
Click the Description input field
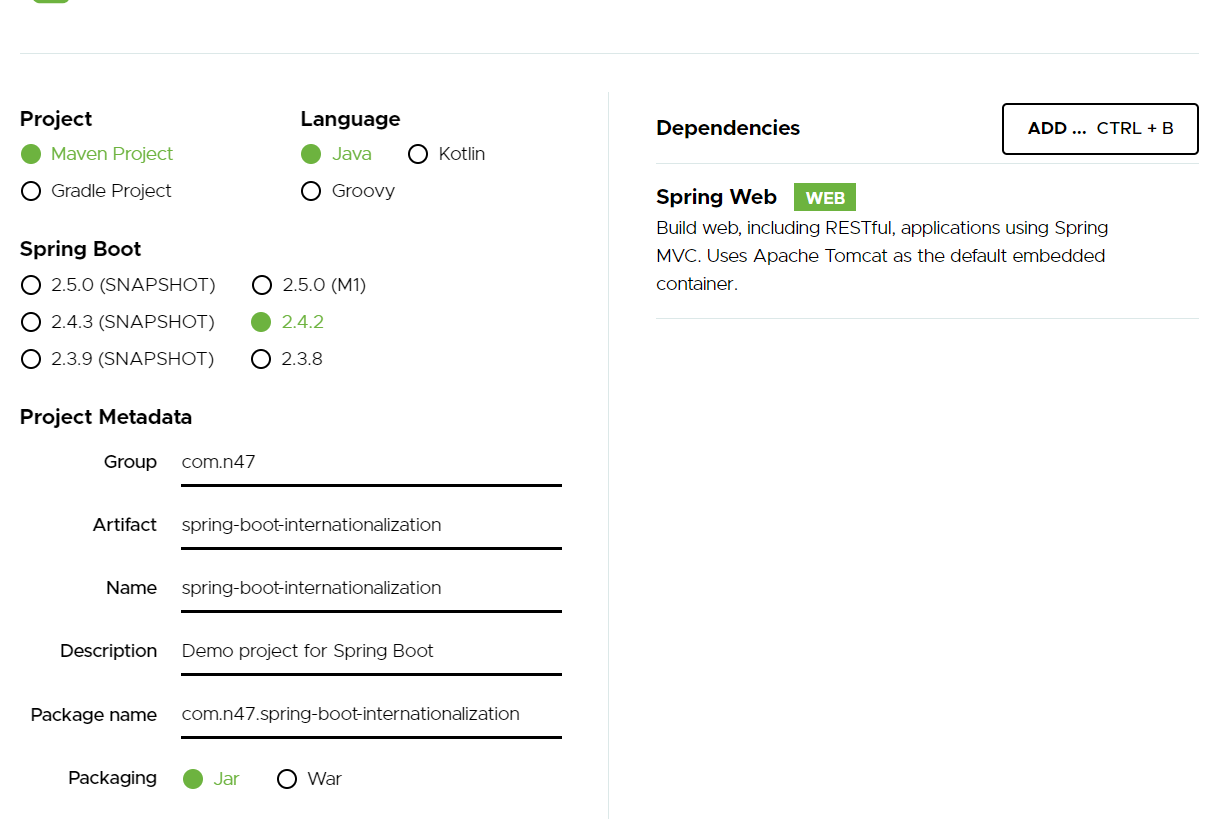[x=370, y=651]
